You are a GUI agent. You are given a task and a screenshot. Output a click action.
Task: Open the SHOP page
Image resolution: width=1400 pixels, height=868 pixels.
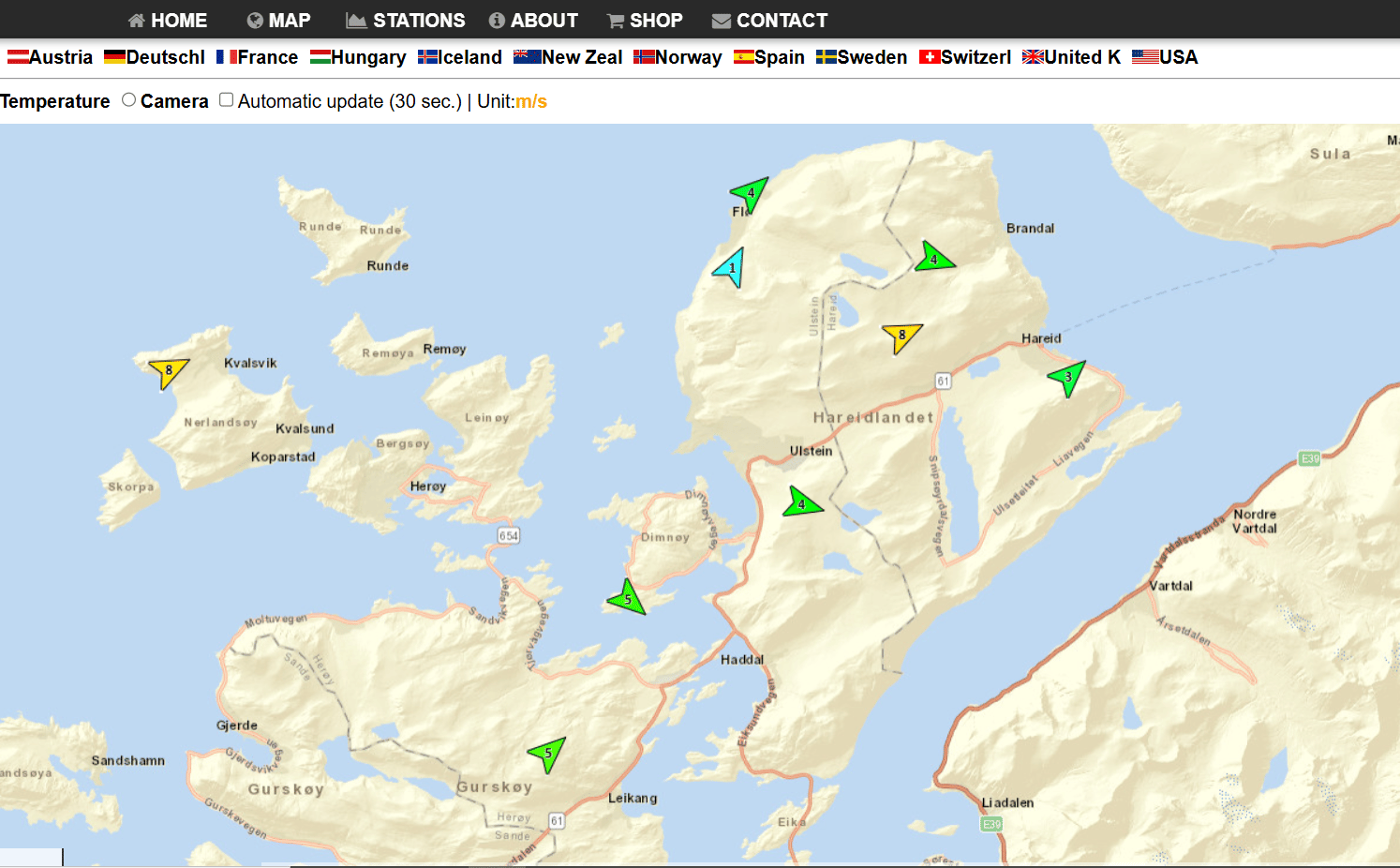pyautogui.click(x=645, y=20)
